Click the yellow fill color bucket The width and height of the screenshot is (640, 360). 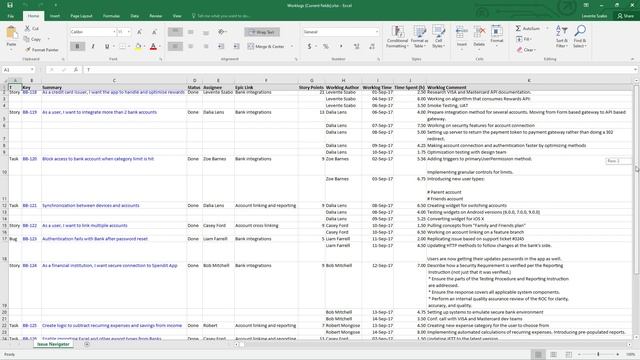pyautogui.click(x=138, y=47)
